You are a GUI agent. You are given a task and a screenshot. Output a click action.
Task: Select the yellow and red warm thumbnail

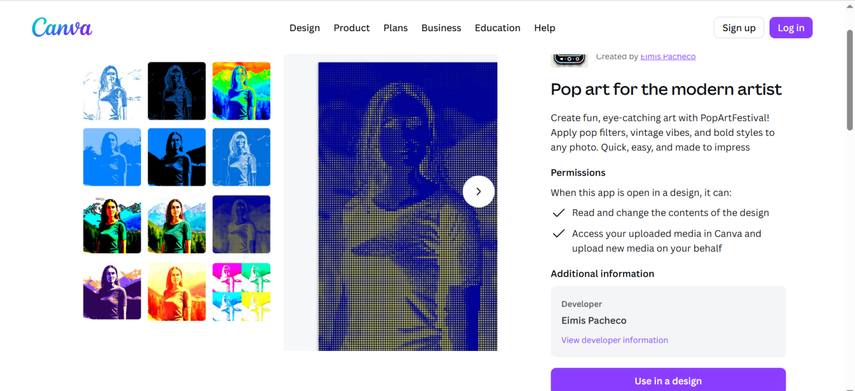pos(177,292)
